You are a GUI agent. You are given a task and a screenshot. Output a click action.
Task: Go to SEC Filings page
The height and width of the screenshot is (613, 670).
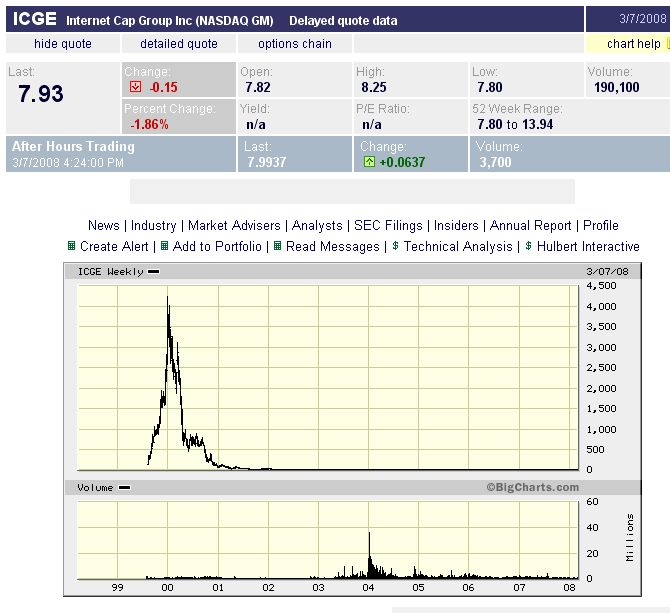pyautogui.click(x=388, y=225)
